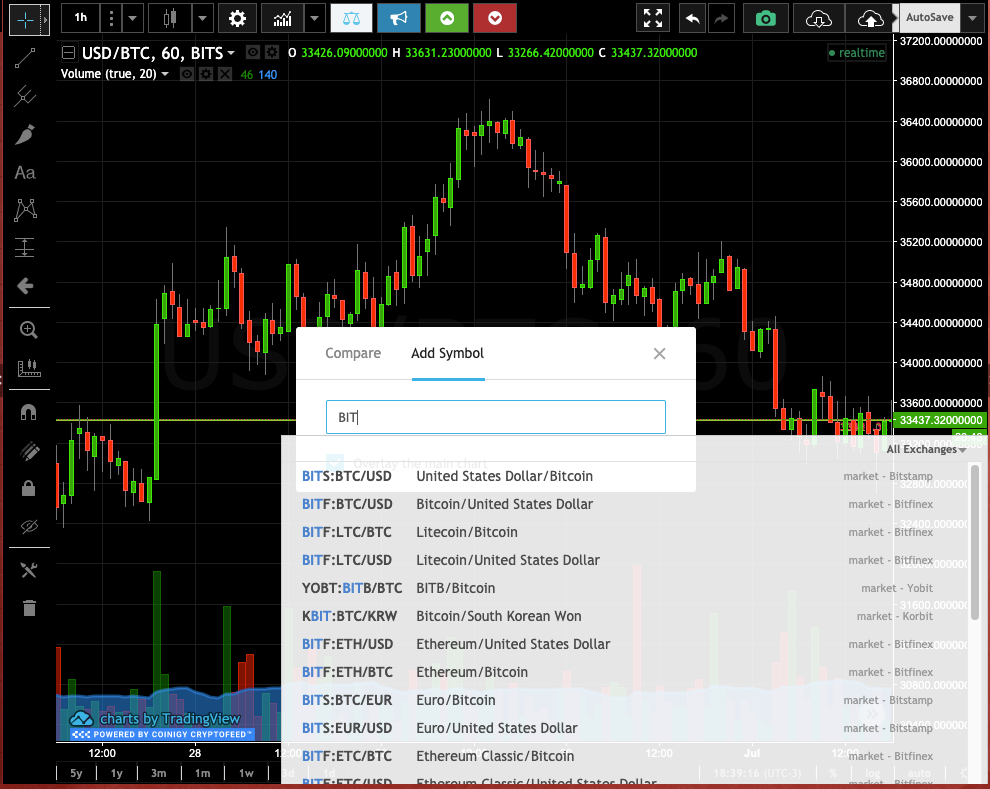
Task: Click the search results scrollbar
Action: (975, 543)
